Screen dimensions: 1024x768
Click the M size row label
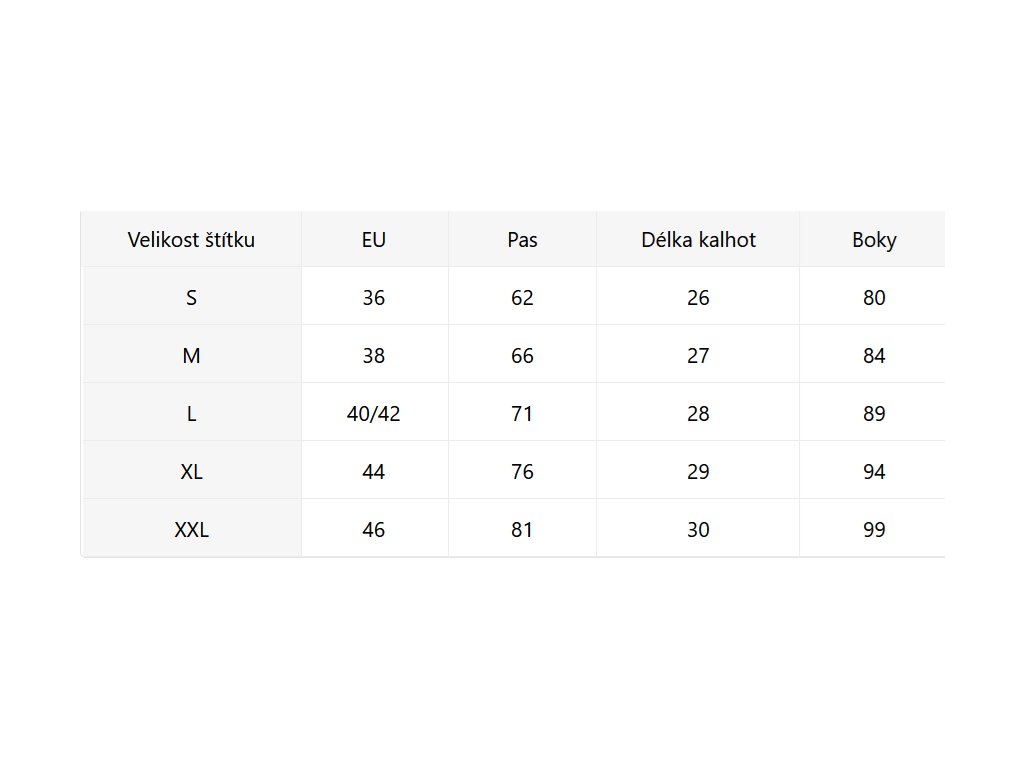point(191,356)
